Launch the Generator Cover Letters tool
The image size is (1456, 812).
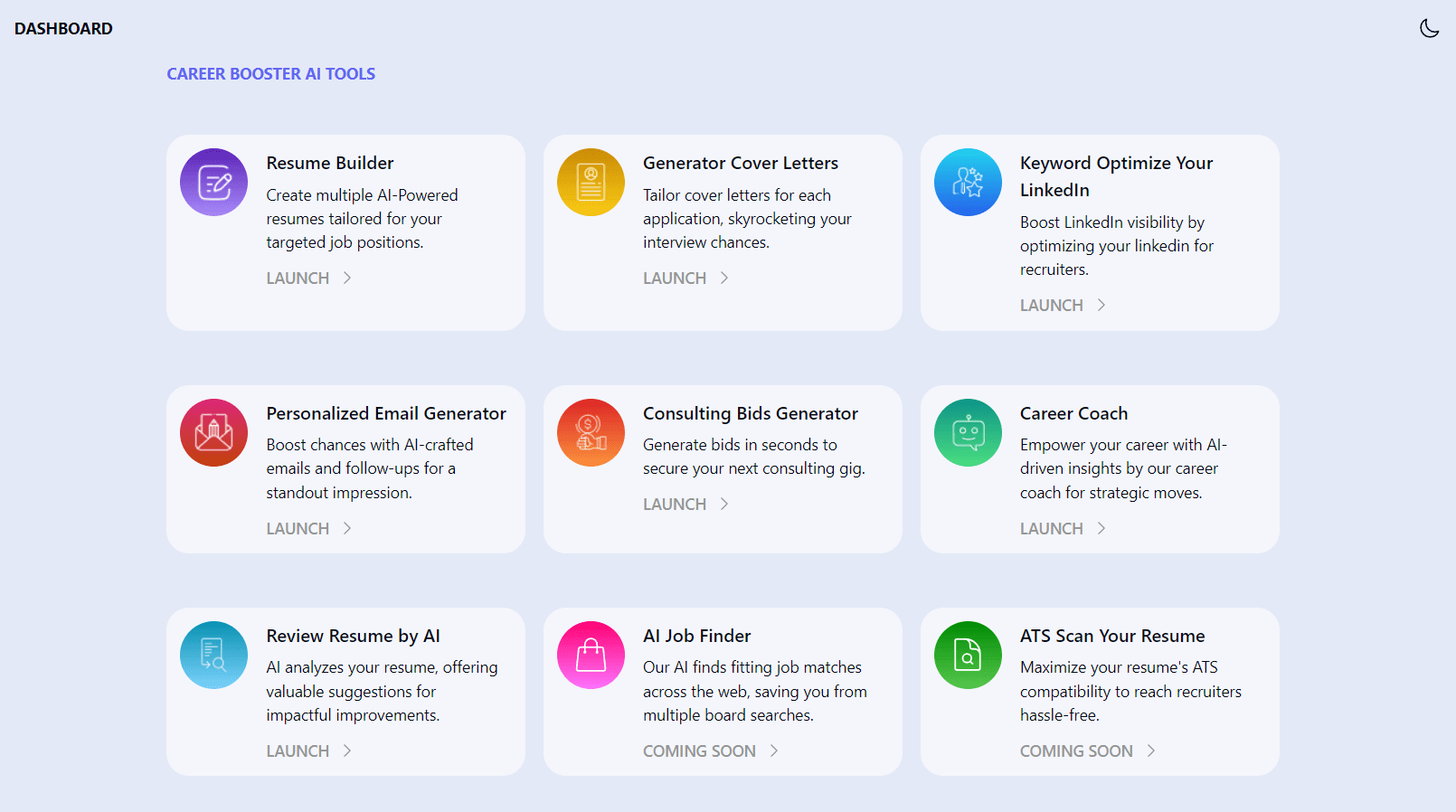pyautogui.click(x=675, y=279)
